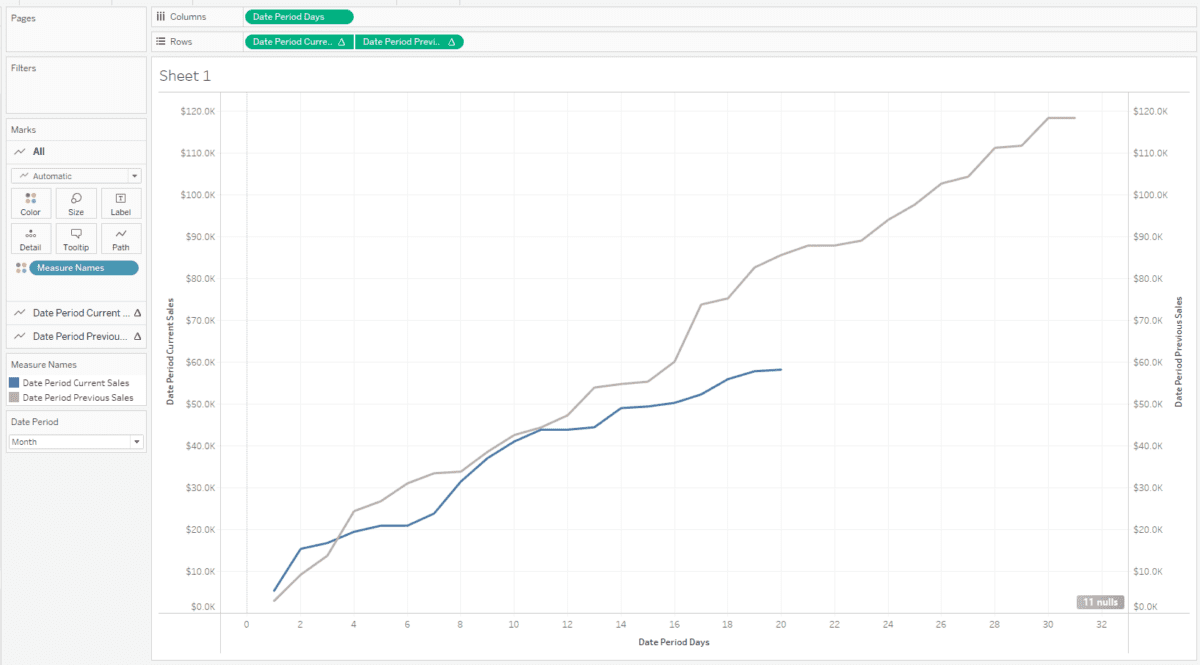Click the Columns shelf icon

point(161,16)
